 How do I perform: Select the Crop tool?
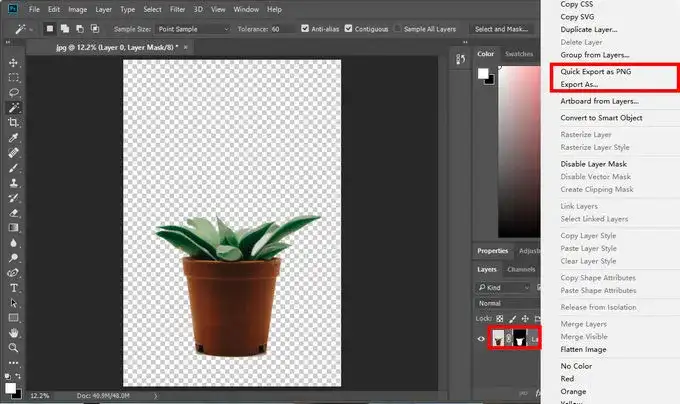(x=14, y=122)
